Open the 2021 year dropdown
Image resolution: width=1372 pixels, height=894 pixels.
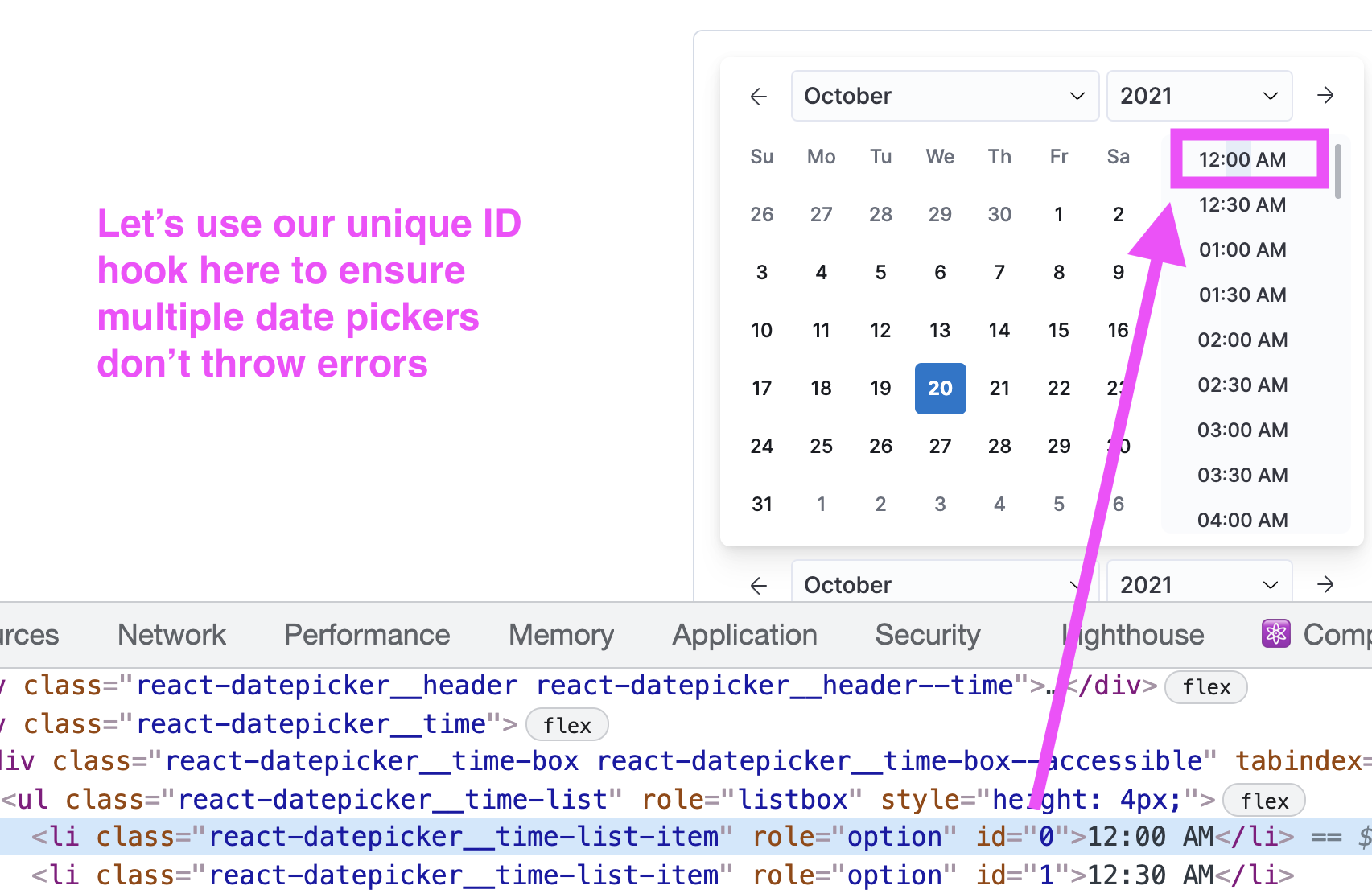[x=1199, y=96]
